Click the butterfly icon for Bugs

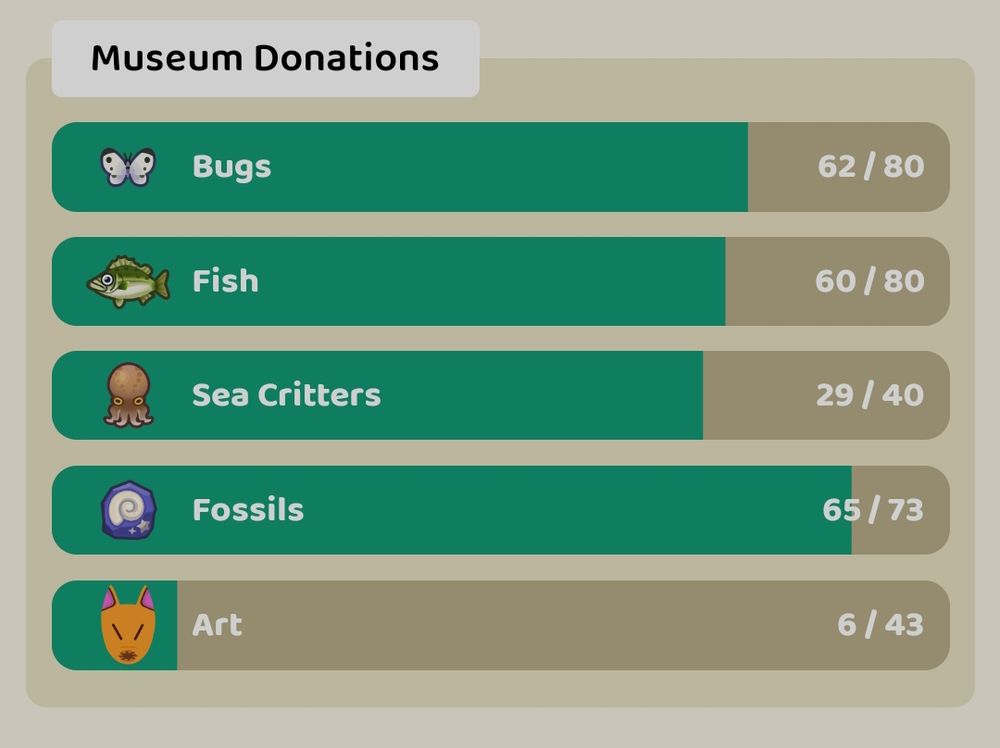click(128, 167)
